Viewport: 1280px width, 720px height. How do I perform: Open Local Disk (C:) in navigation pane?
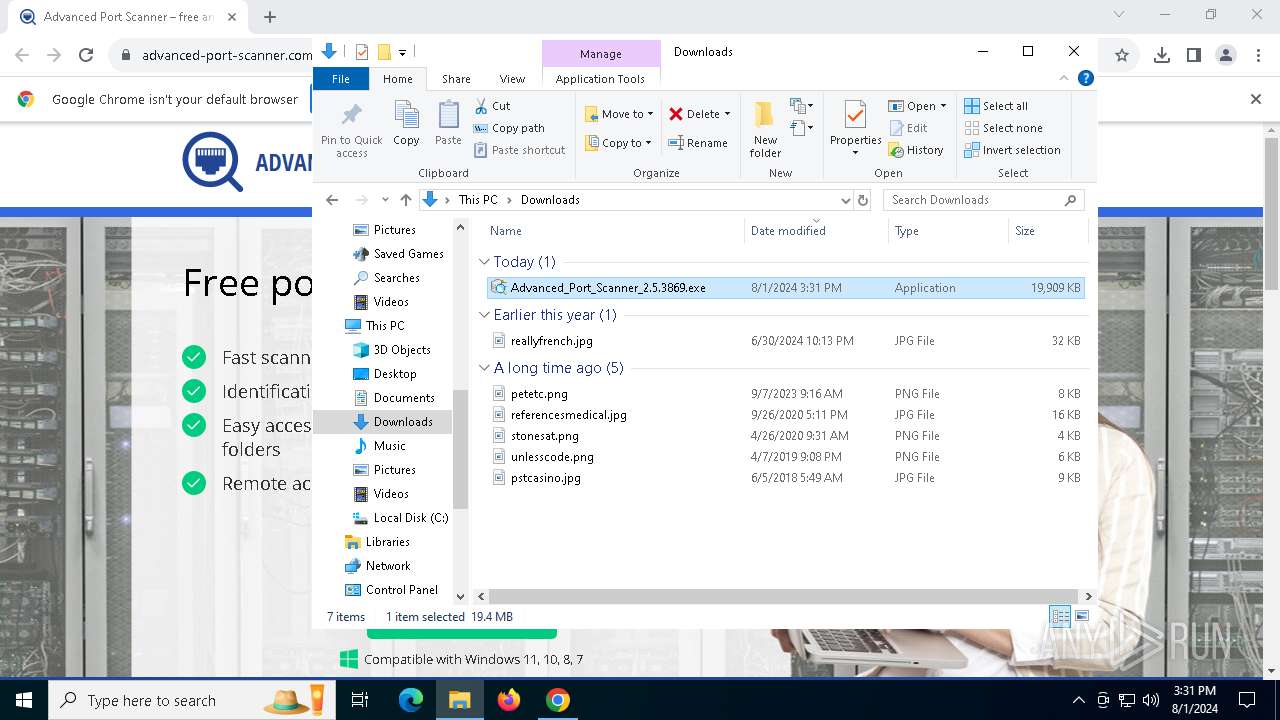pyautogui.click(x=410, y=518)
